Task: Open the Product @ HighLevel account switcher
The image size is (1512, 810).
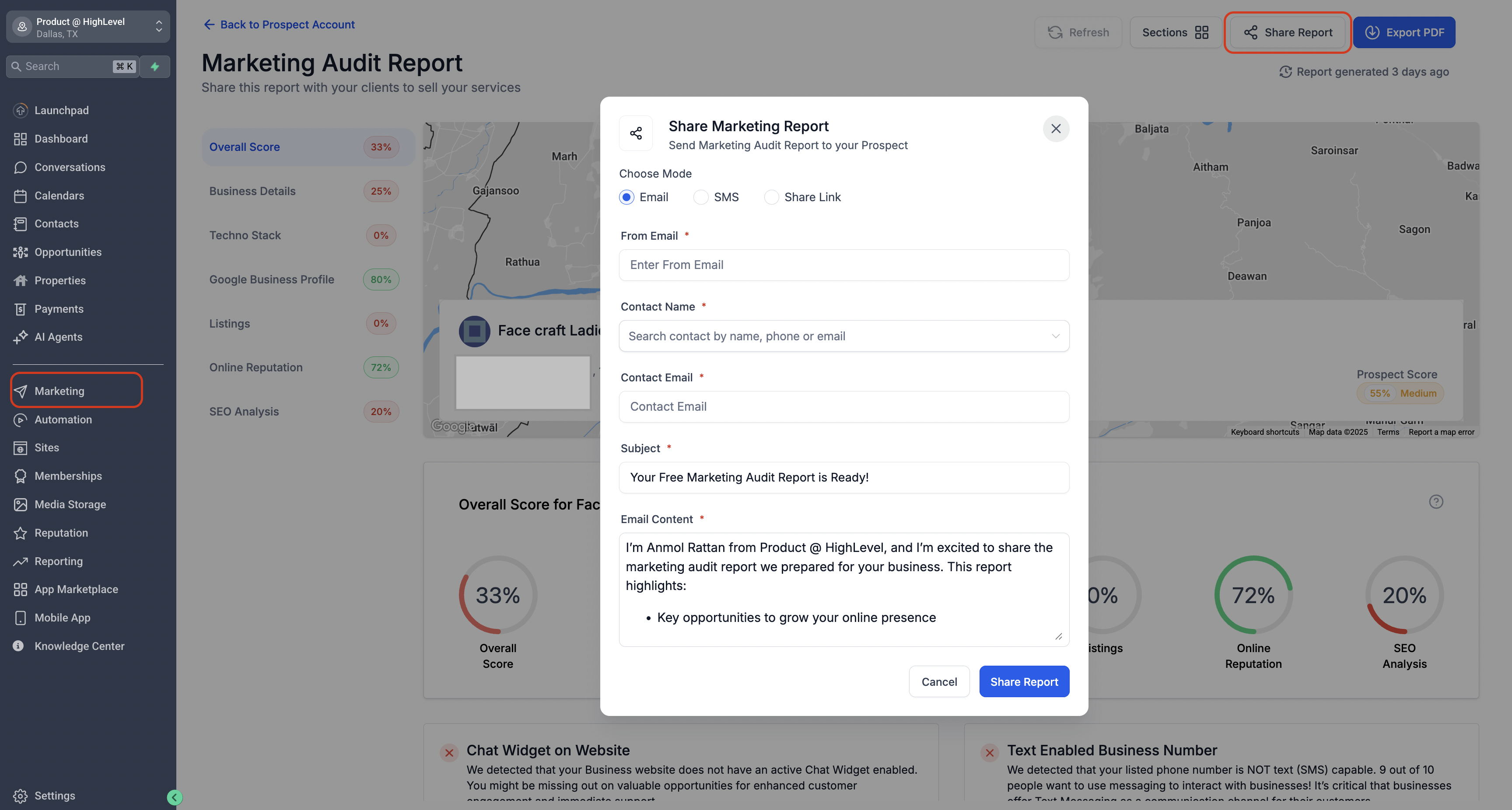Action: pos(88,27)
